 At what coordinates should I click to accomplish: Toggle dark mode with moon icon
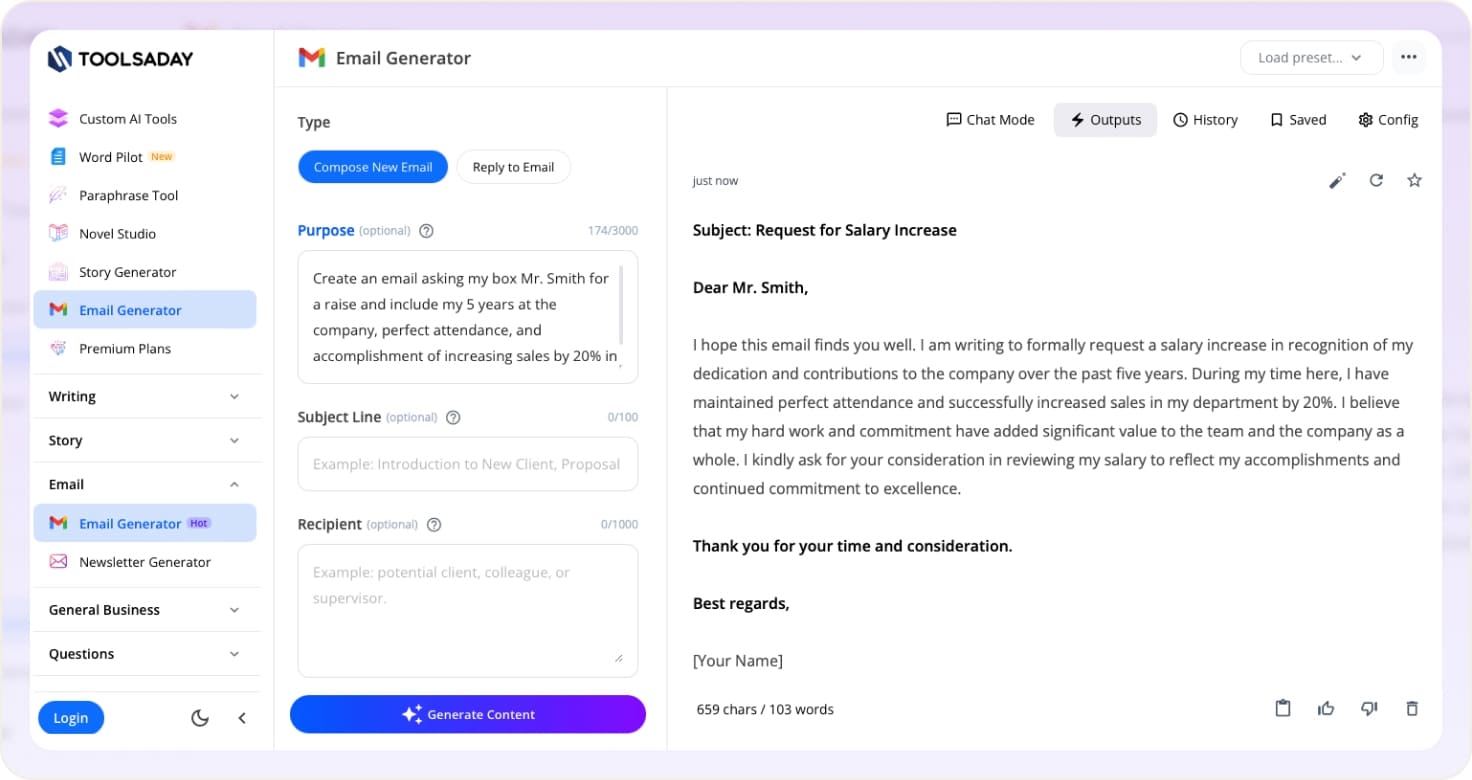tap(199, 717)
